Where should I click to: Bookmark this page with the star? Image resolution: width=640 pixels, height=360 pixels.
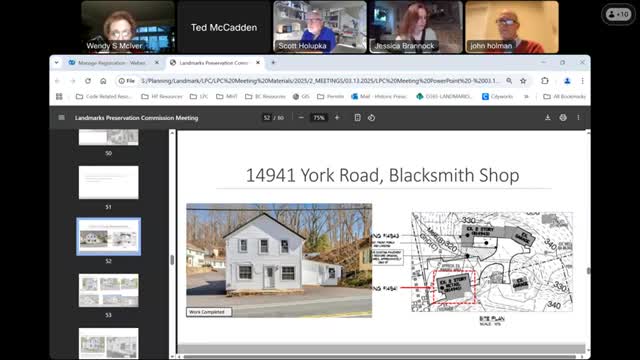pyautogui.click(x=523, y=81)
